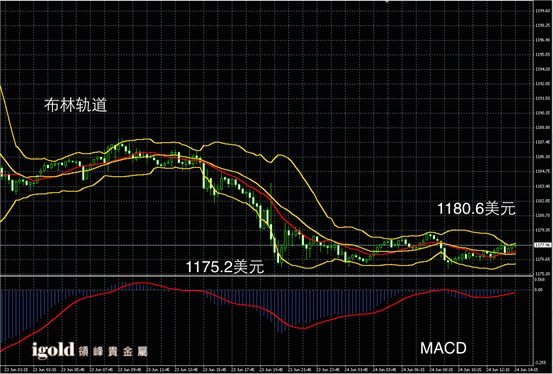
Task: Click the MACD indicator label
Action: (x=443, y=348)
